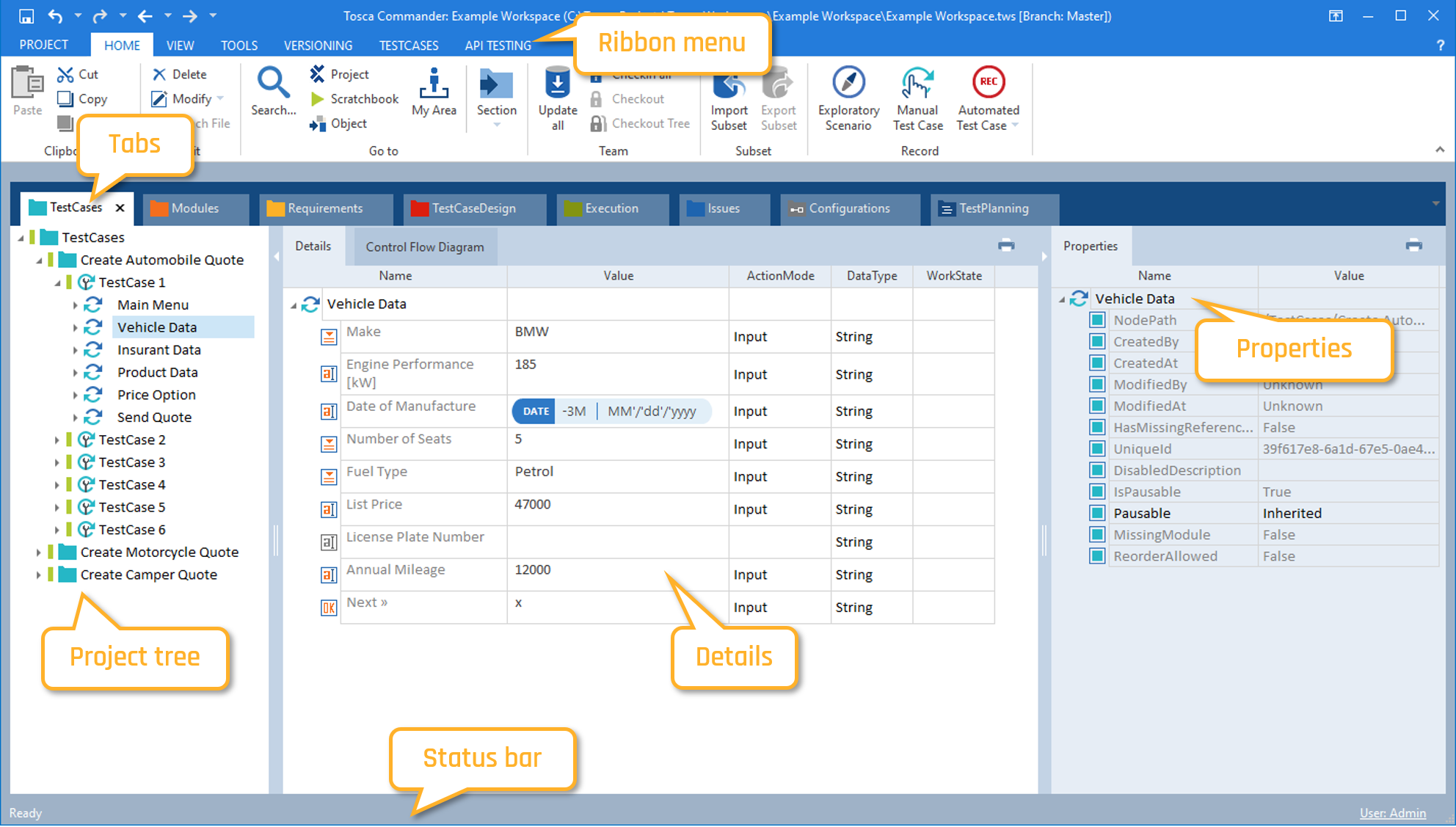Open the API TESTING ribbon tab
This screenshot has width=1456, height=827.
(x=498, y=45)
